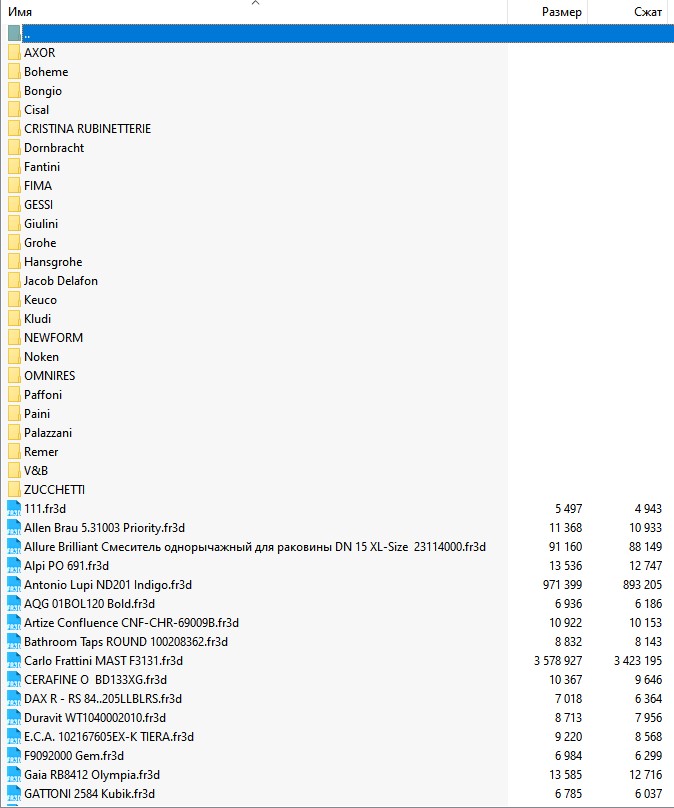This screenshot has height=808, width=674.
Task: Click the AQG 01BOL120 Bold file icon
Action: click(x=14, y=604)
